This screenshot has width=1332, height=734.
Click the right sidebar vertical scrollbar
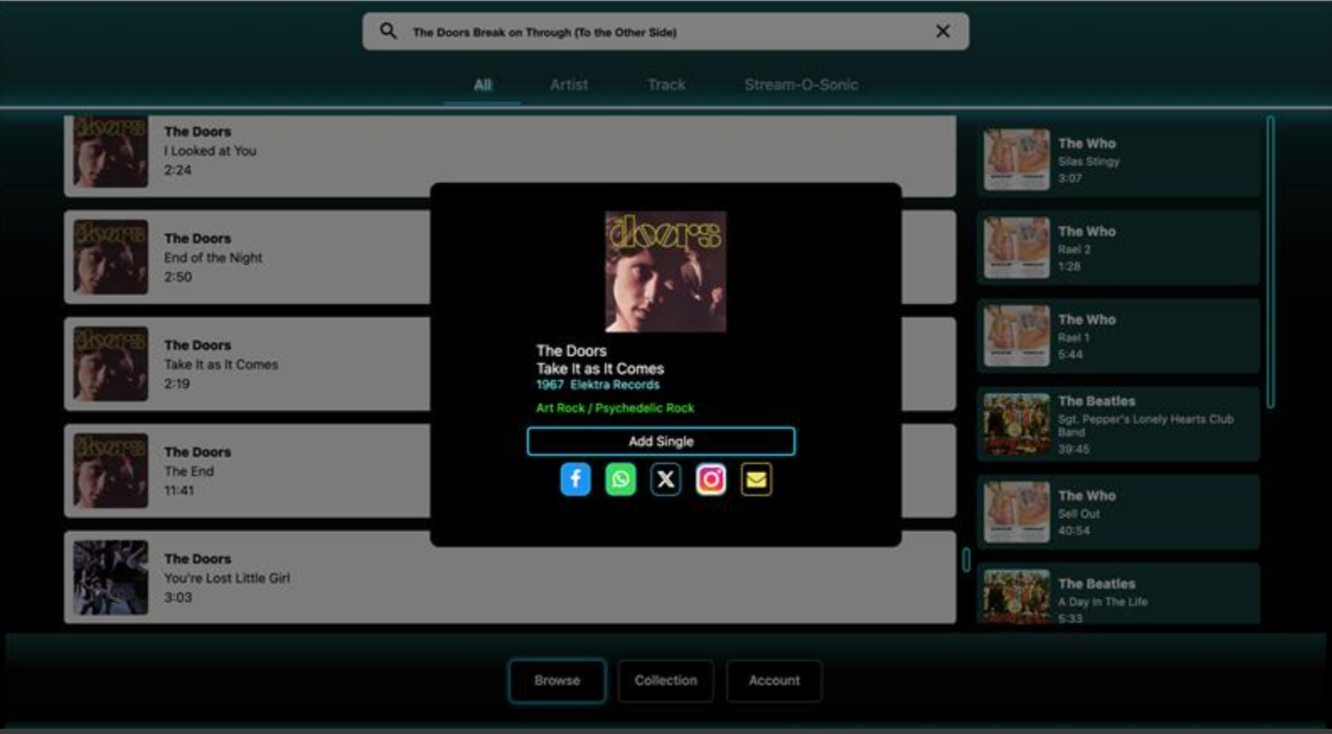1270,262
